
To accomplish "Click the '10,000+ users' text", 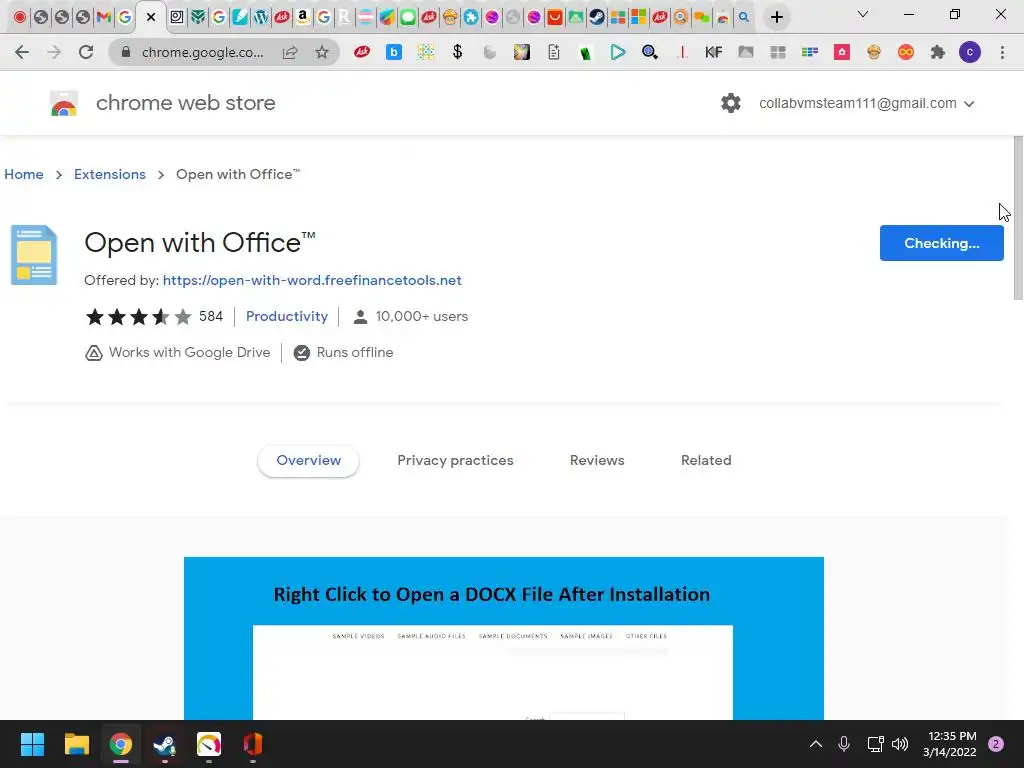I will (x=421, y=316).
